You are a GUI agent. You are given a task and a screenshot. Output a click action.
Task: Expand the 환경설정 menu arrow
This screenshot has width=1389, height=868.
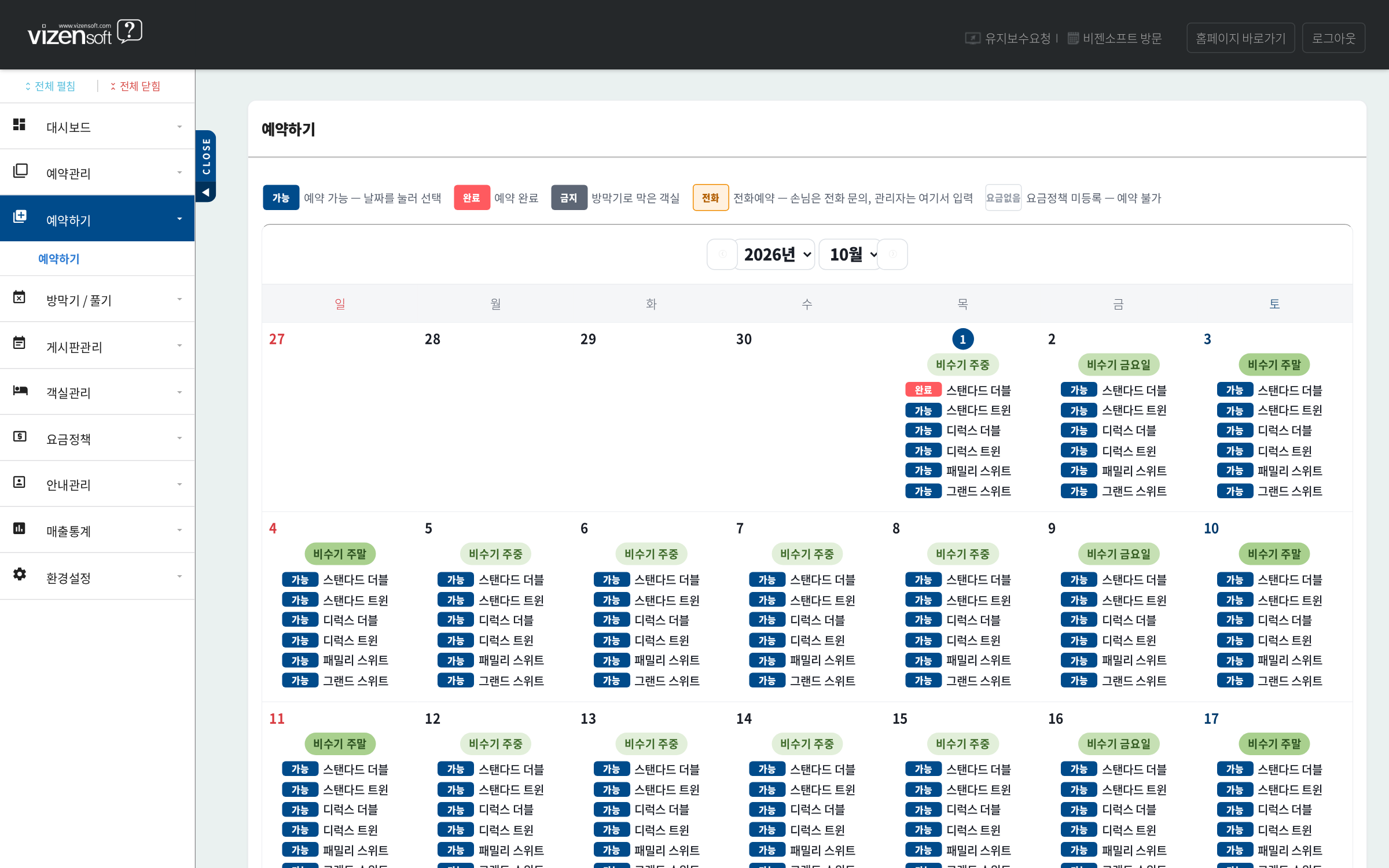(179, 576)
